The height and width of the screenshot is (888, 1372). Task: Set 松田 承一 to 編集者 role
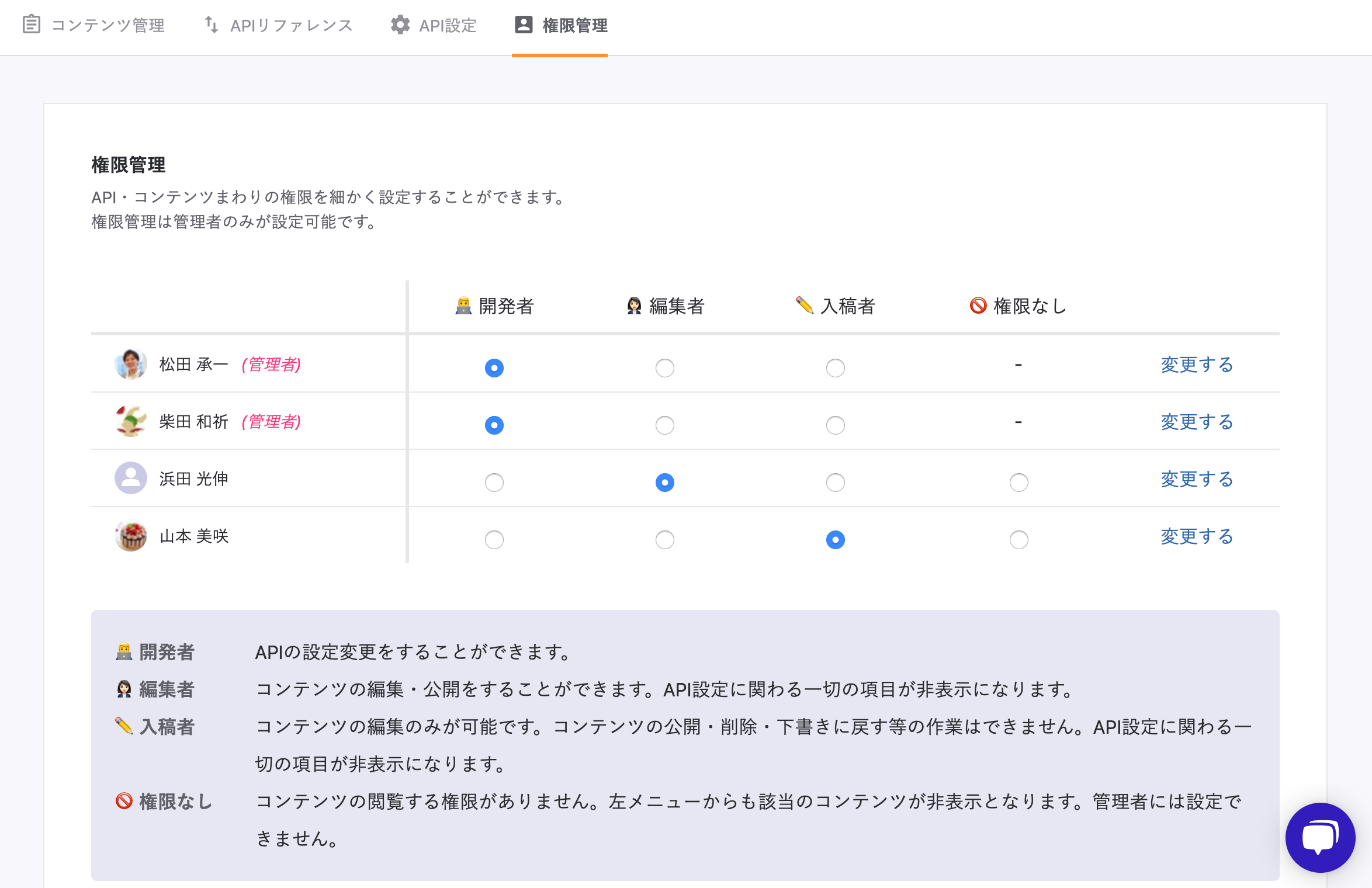pyautogui.click(x=665, y=368)
